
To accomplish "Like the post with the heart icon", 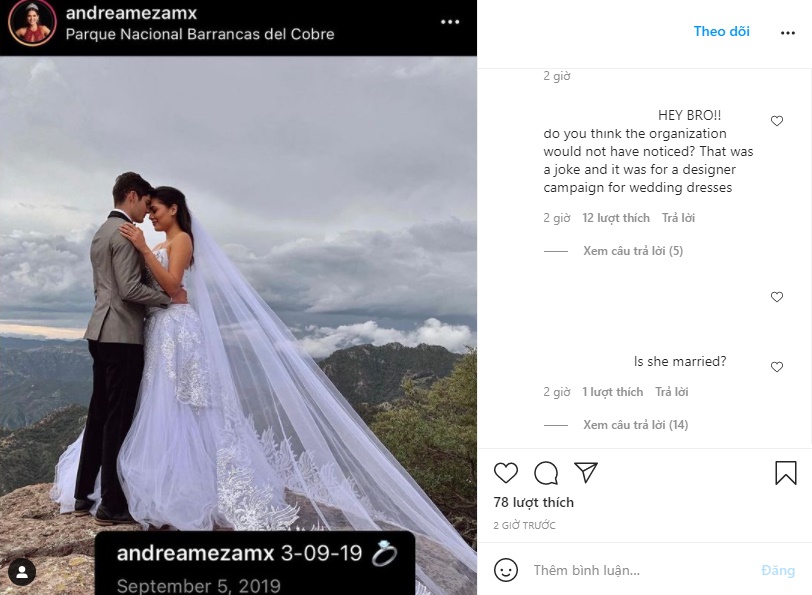I will tap(505, 473).
